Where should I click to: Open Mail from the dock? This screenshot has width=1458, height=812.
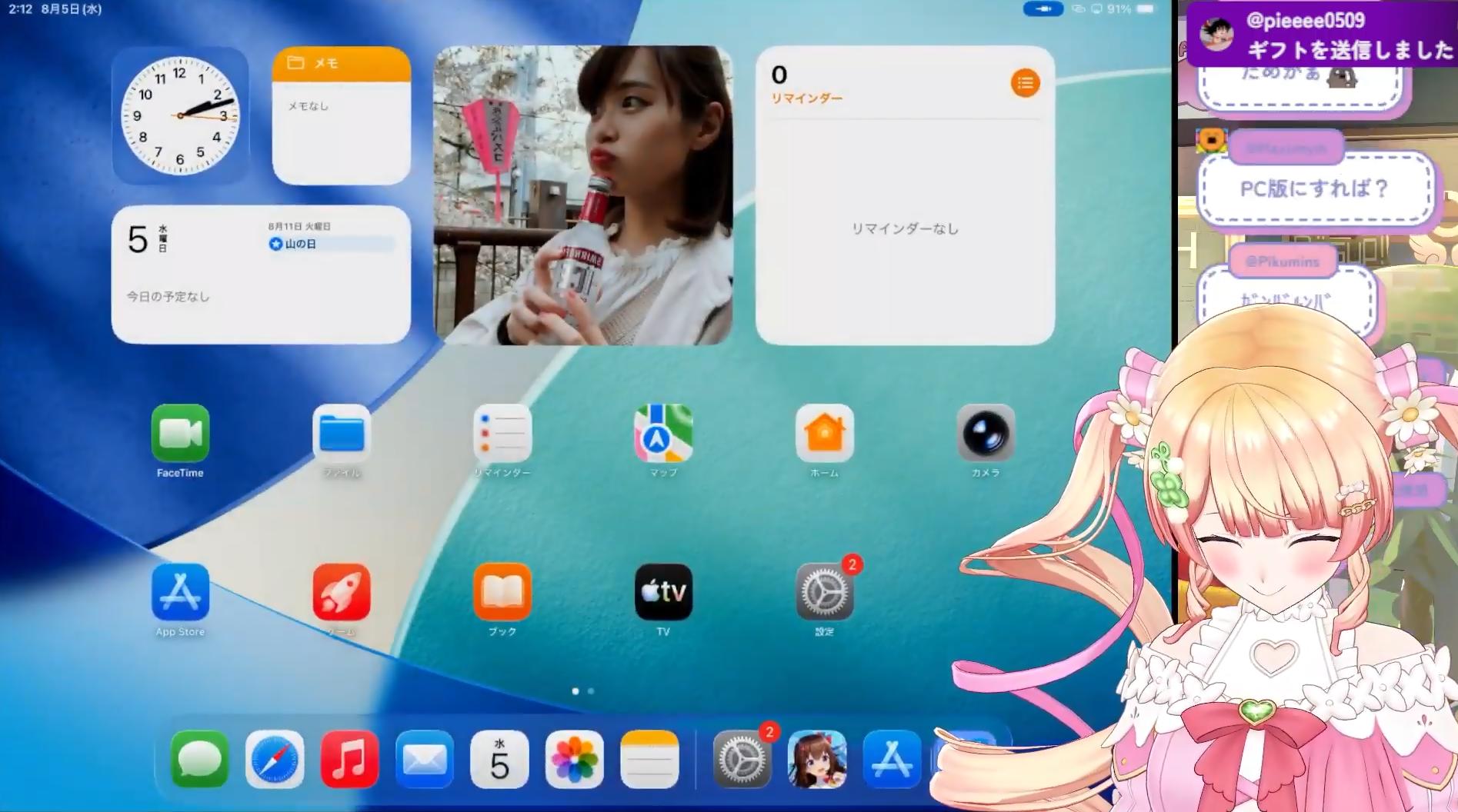425,760
